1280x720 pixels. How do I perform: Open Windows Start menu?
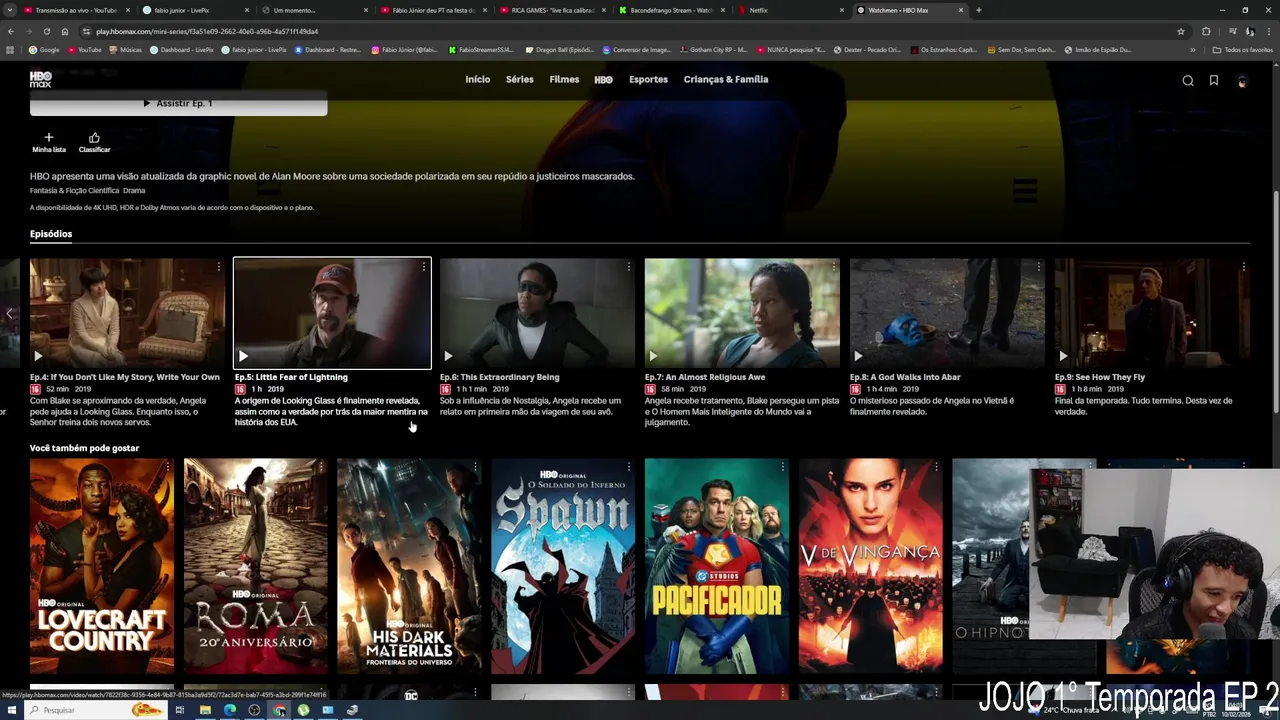(10, 710)
